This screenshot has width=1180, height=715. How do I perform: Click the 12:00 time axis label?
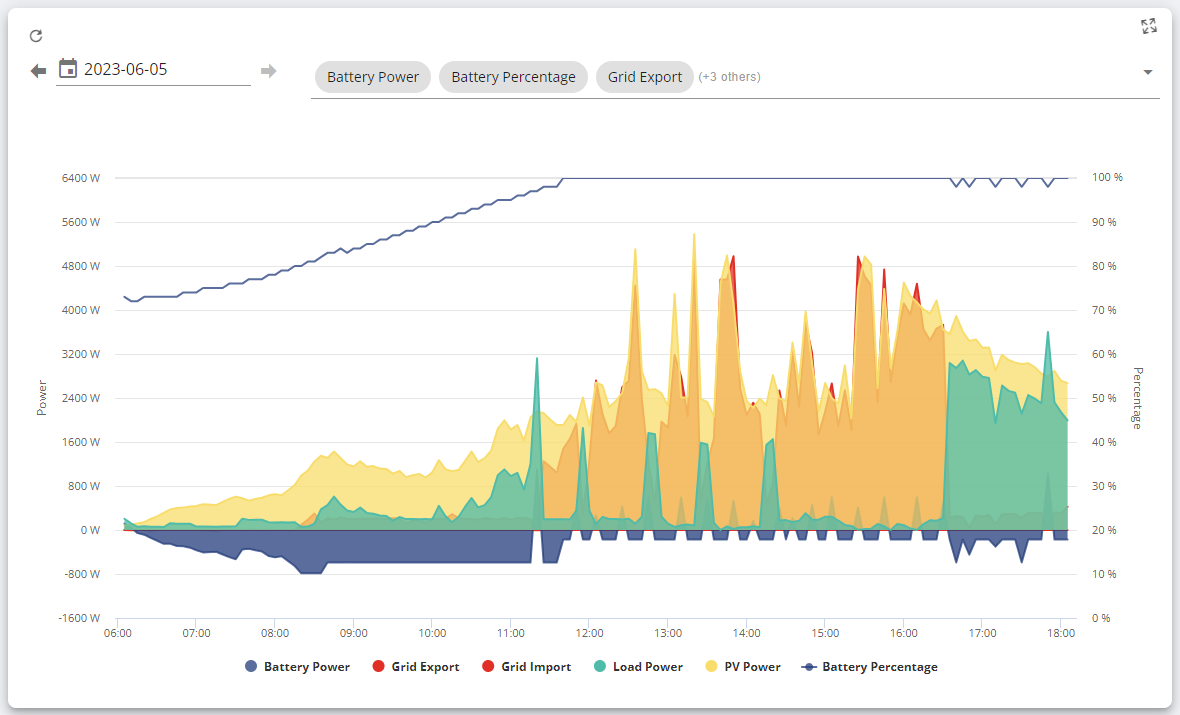[589, 633]
